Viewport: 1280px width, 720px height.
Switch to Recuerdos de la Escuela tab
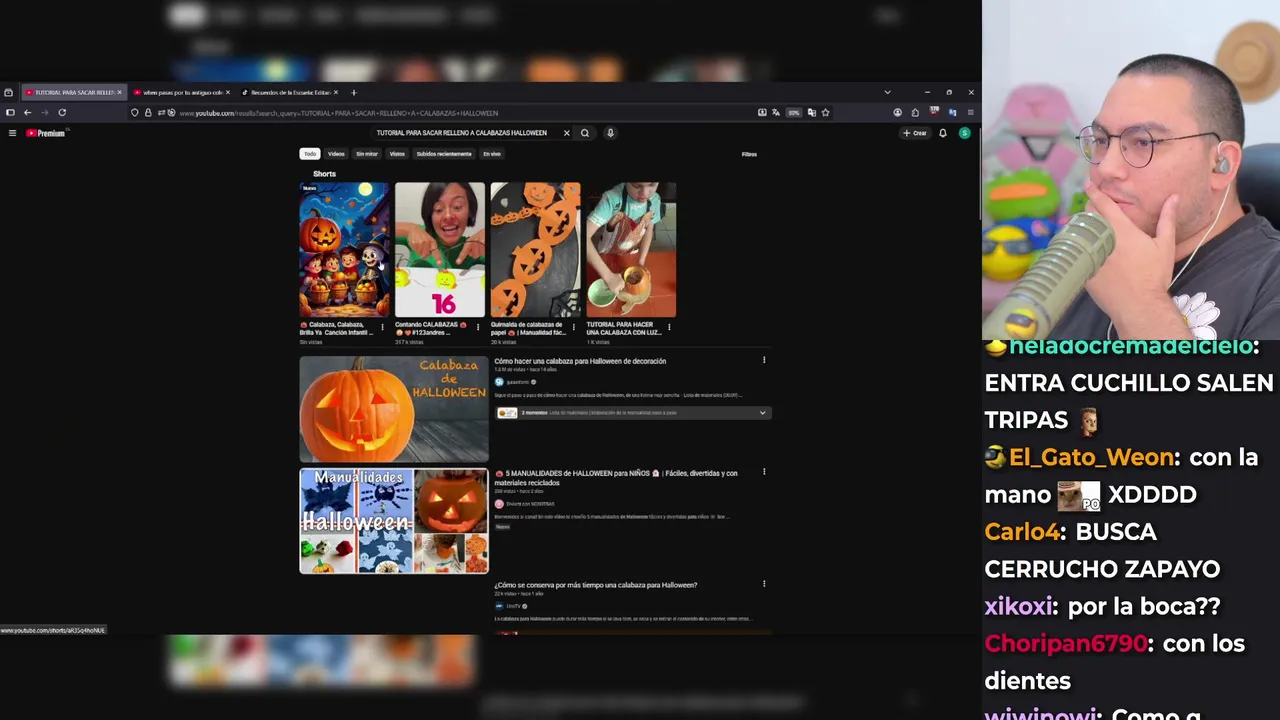pos(290,92)
